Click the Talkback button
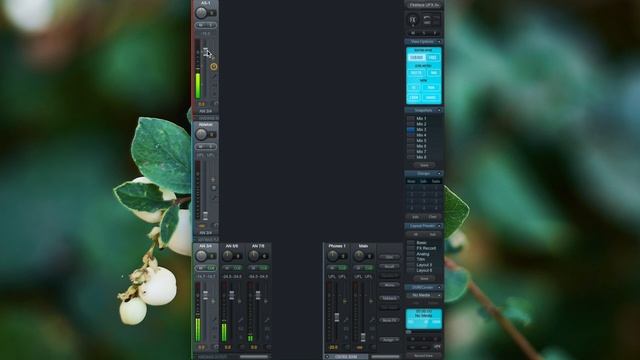This screenshot has width=640, height=360. point(389,298)
